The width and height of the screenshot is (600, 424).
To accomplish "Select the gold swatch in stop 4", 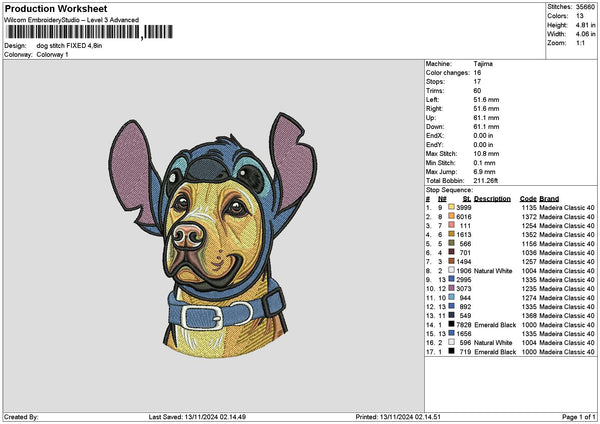I will tap(451, 235).
